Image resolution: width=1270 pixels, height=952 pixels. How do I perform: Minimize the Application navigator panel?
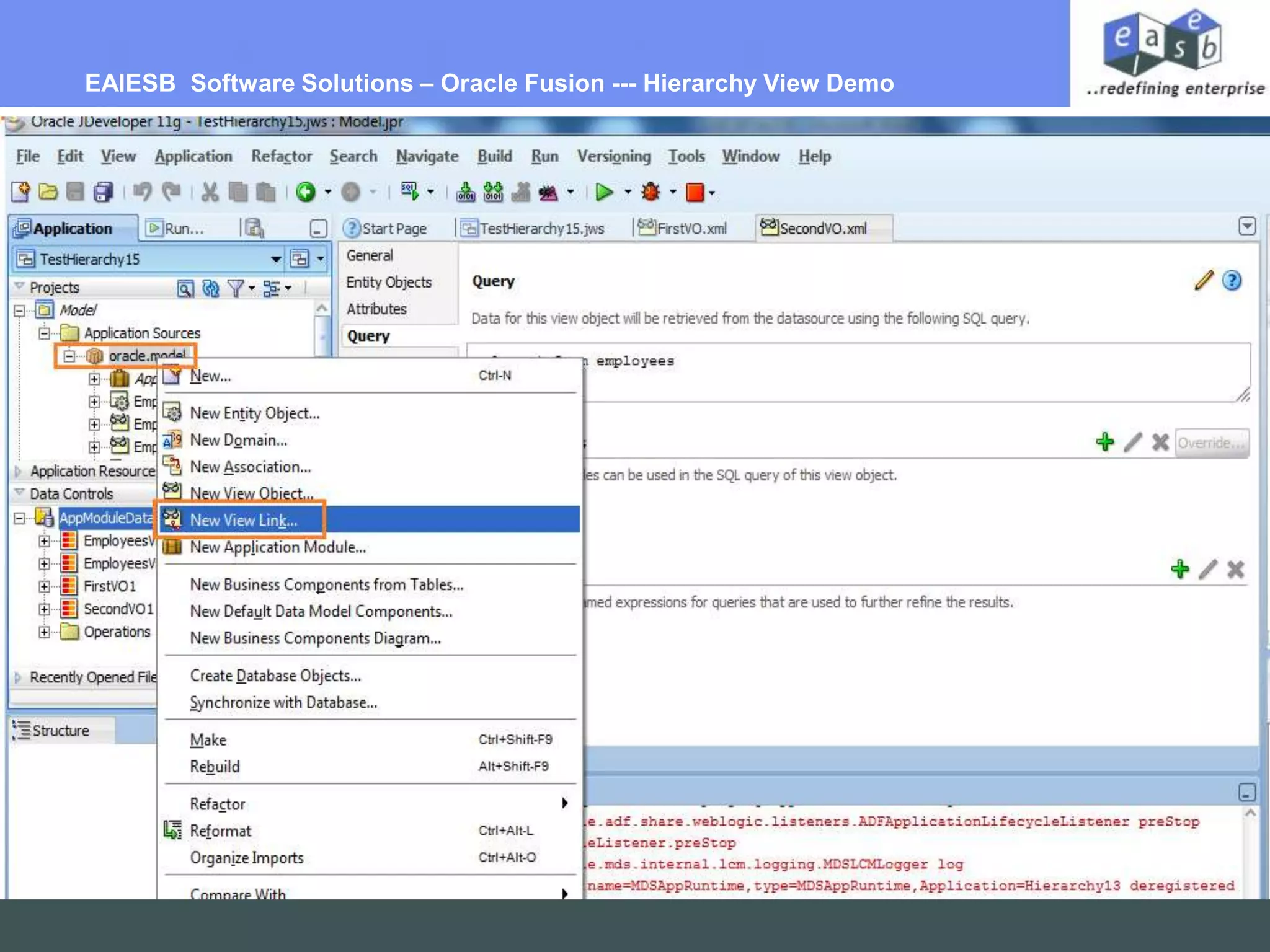(x=318, y=229)
